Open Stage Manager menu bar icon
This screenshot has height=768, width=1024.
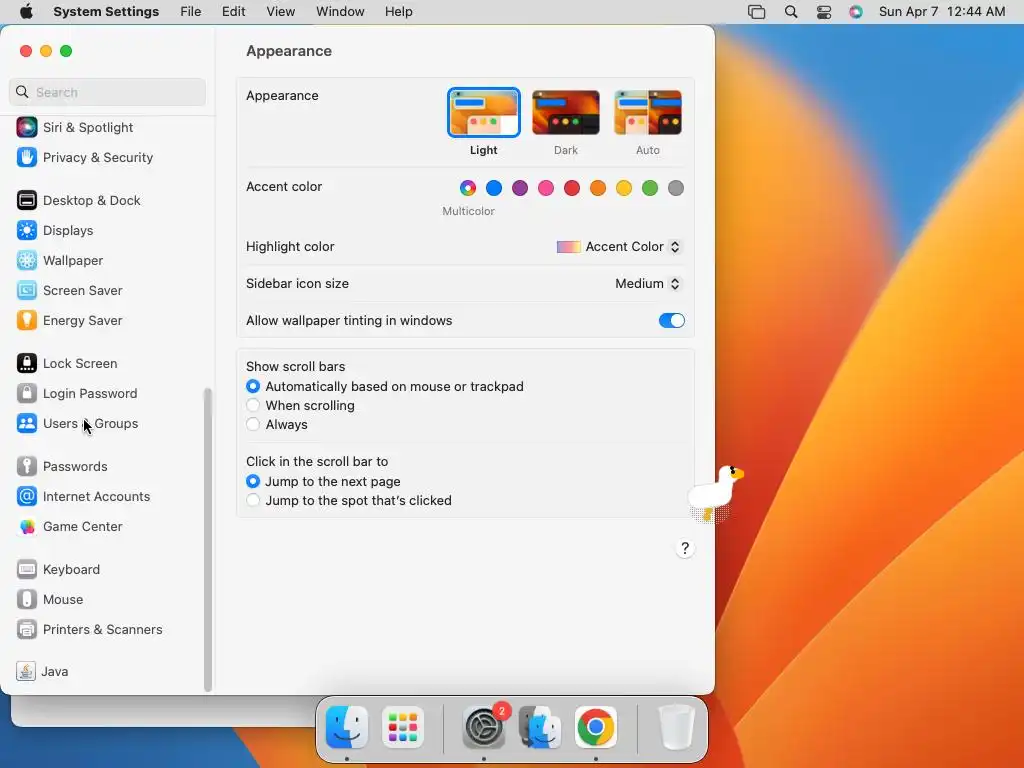[x=756, y=12]
